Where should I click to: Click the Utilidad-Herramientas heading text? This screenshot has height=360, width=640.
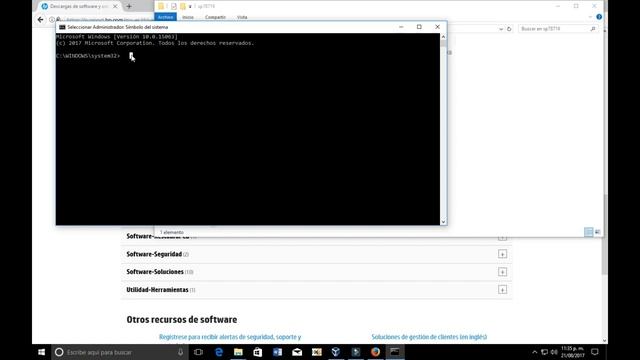pyautogui.click(x=157, y=290)
